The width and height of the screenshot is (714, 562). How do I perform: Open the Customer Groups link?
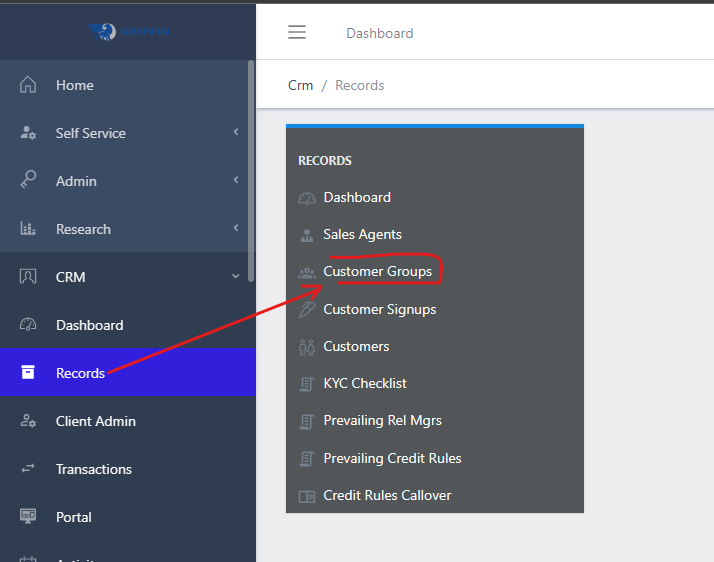click(377, 271)
